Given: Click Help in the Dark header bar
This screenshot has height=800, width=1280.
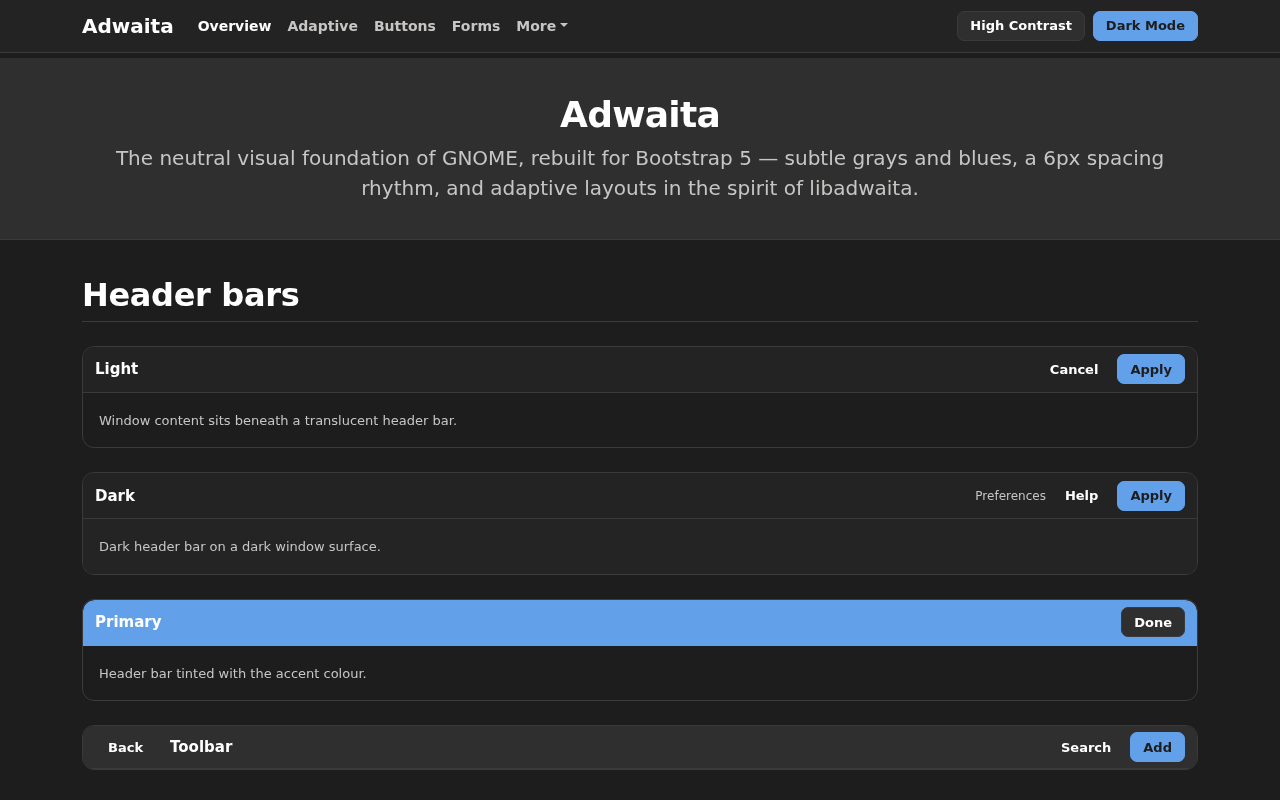Looking at the screenshot, I should (1081, 496).
